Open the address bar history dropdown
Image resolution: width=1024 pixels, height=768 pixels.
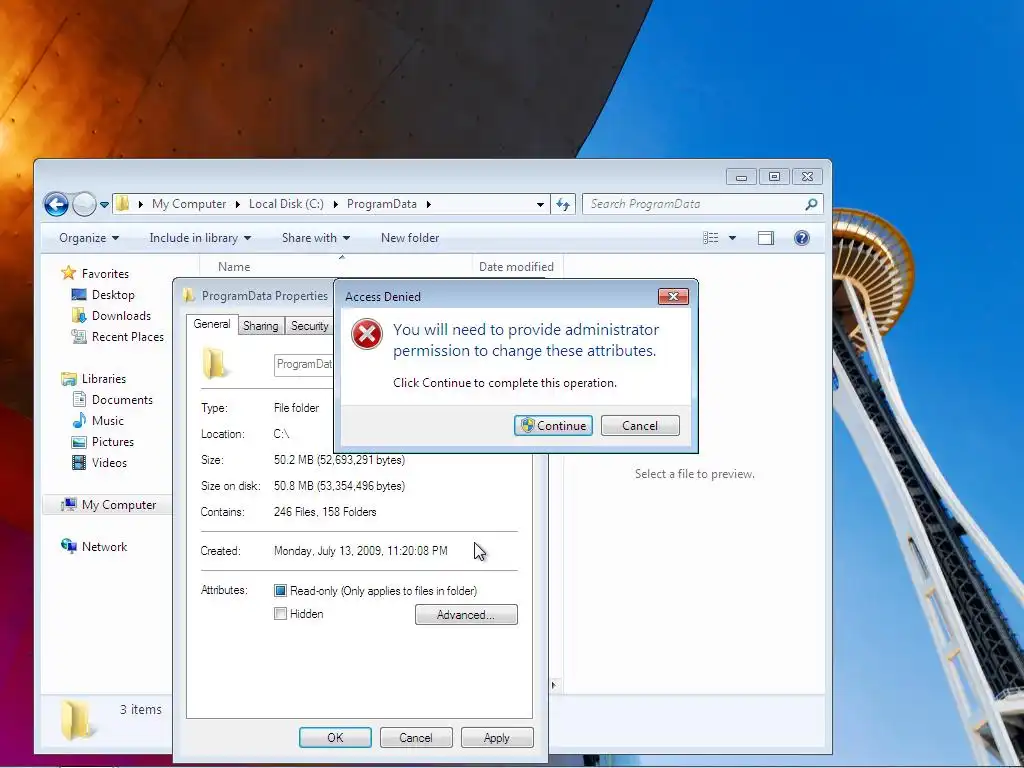(x=540, y=204)
